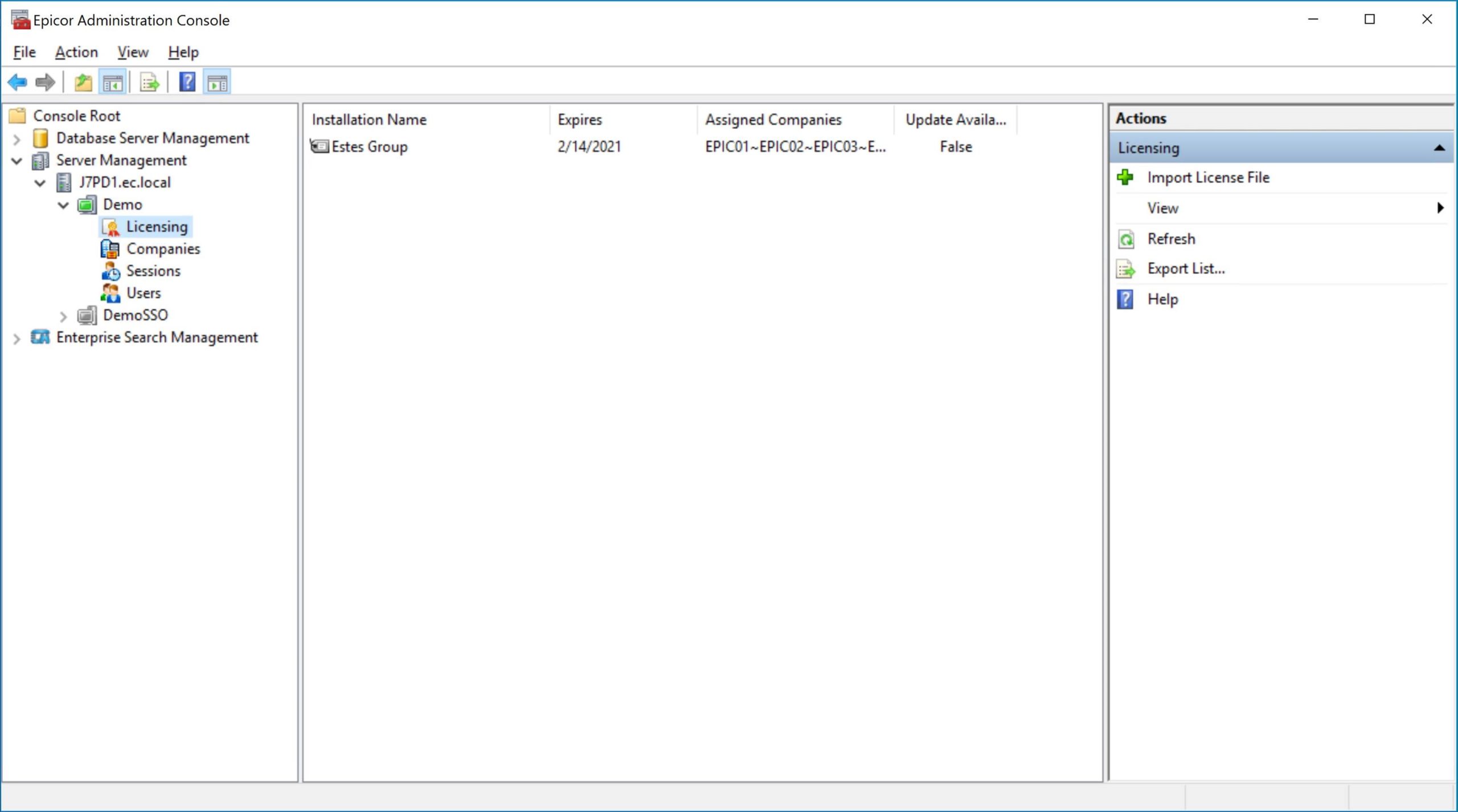Sort by Update Availa... column header
The image size is (1458, 812).
[x=956, y=120]
